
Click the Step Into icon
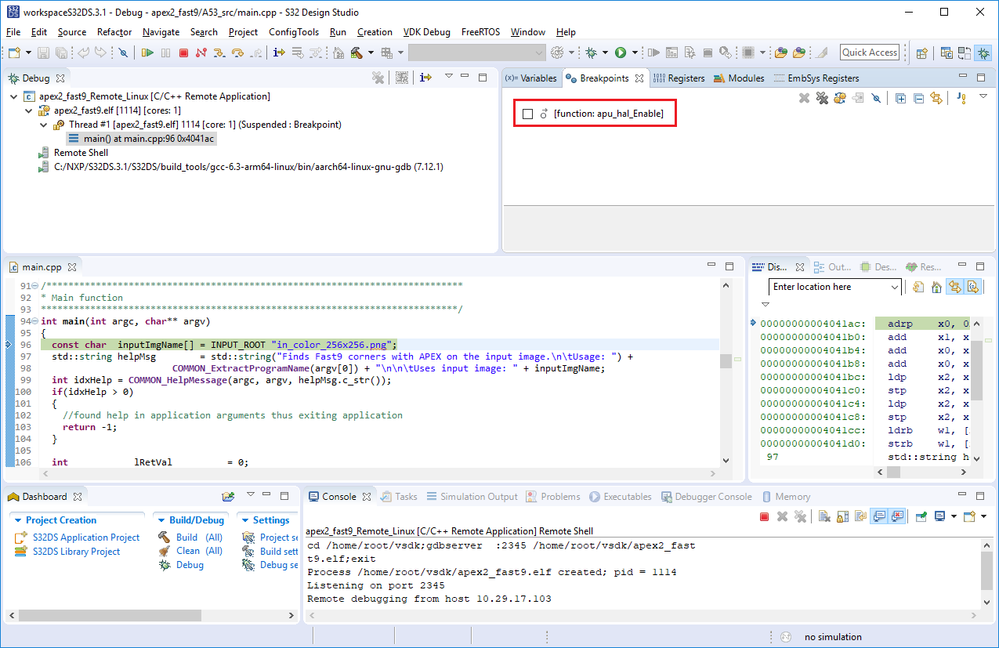219,53
